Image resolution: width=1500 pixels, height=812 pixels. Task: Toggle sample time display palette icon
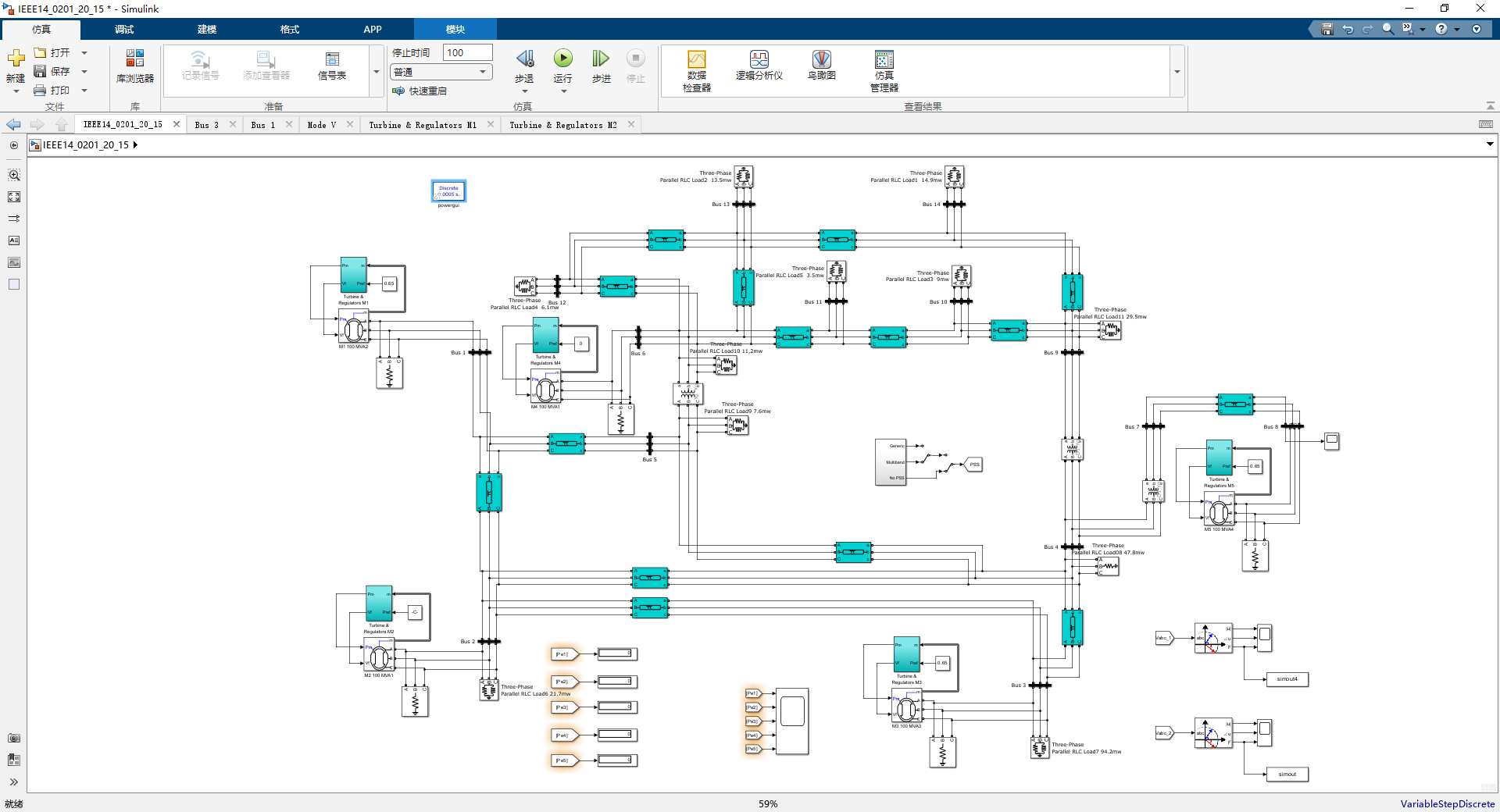tap(14, 219)
